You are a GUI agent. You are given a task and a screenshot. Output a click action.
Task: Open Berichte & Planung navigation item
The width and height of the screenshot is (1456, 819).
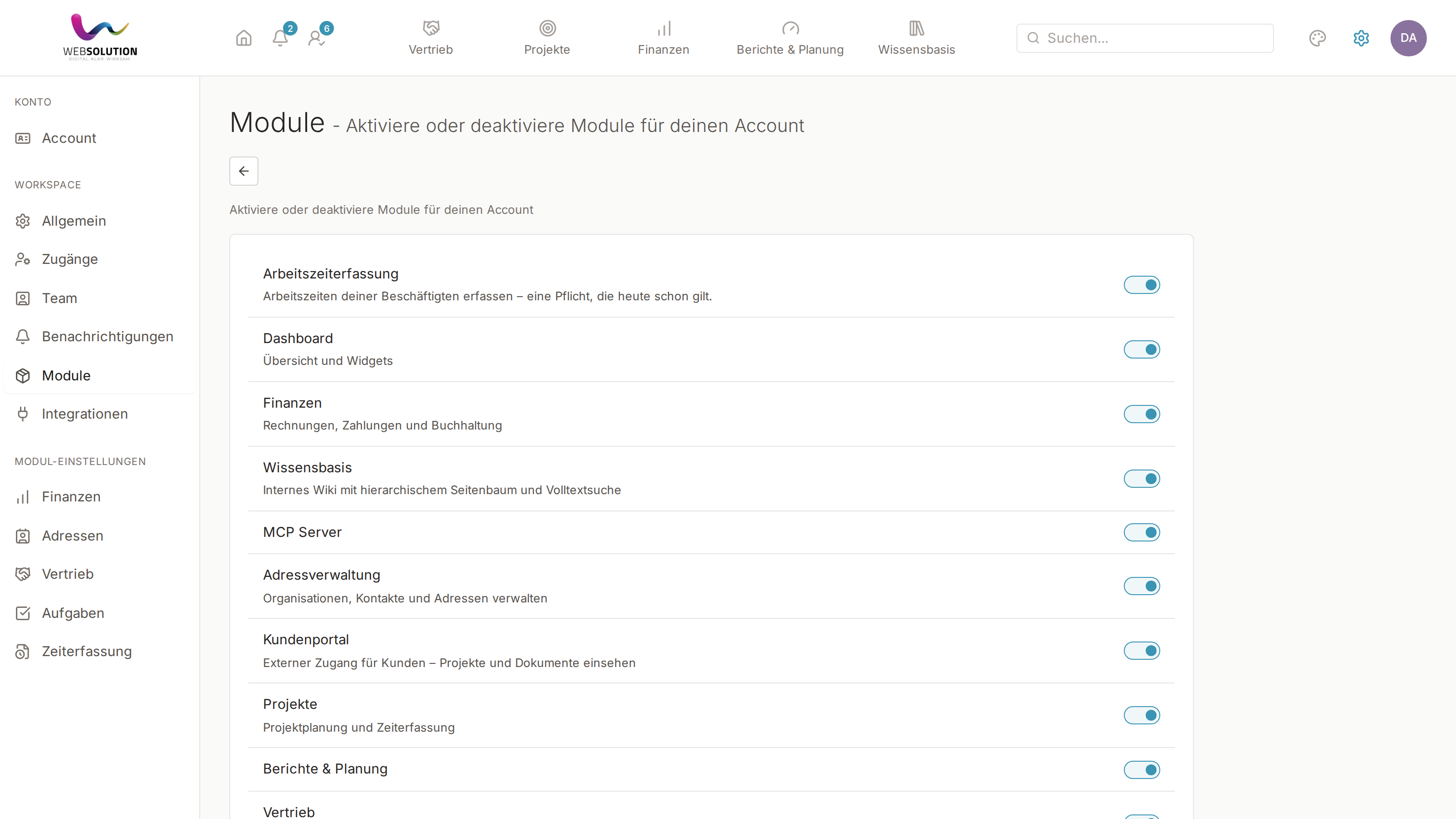pyautogui.click(x=789, y=38)
